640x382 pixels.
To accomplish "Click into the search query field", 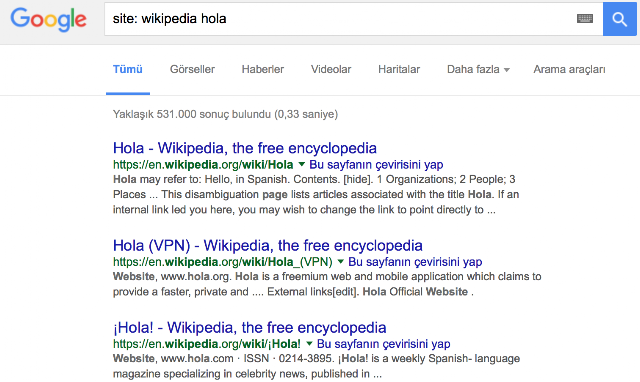I will tap(353, 19).
